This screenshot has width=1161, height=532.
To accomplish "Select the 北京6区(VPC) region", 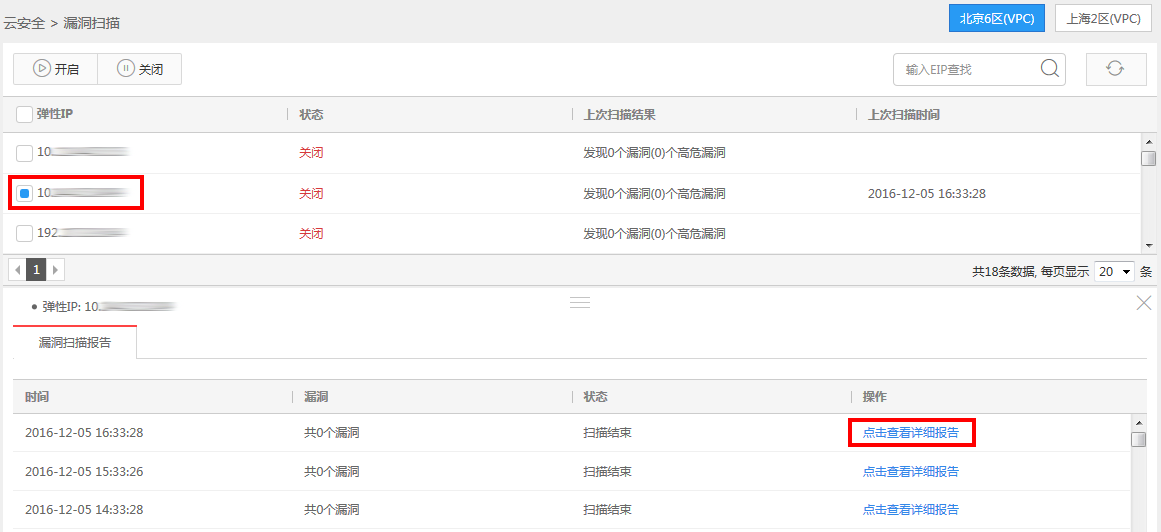I will point(997,19).
